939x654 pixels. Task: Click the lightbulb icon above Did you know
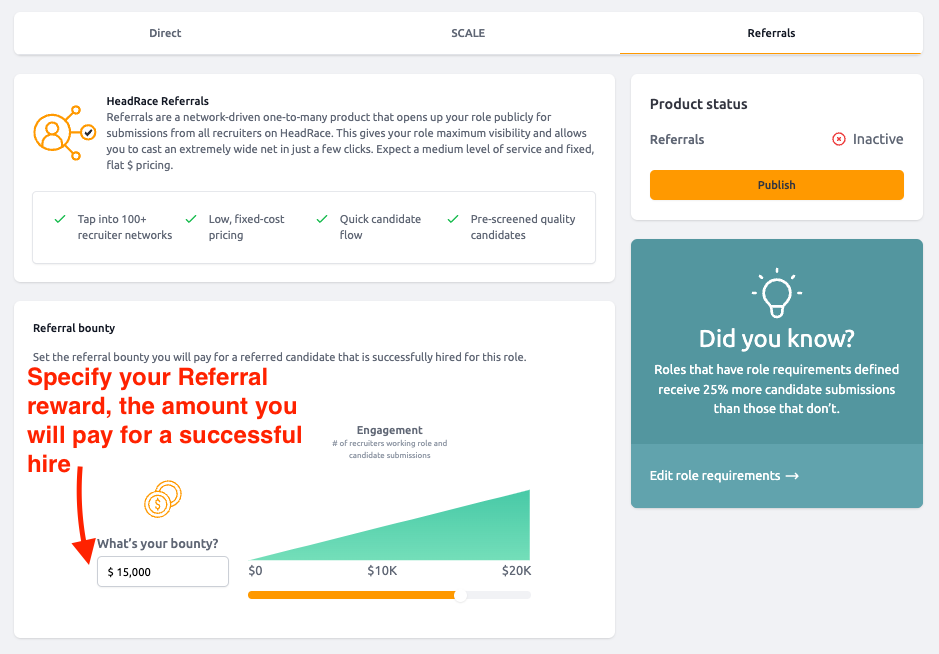(777, 292)
